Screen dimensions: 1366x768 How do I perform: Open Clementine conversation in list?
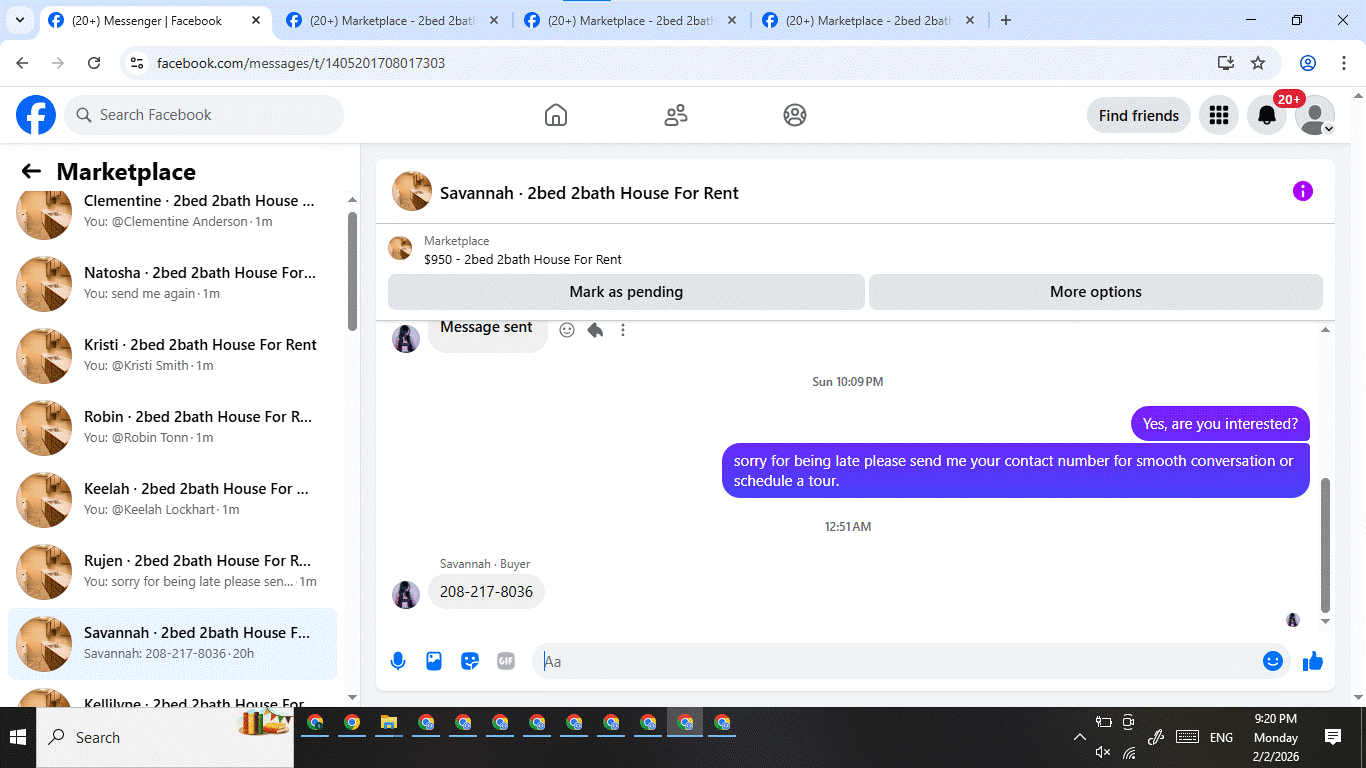[x=172, y=211]
